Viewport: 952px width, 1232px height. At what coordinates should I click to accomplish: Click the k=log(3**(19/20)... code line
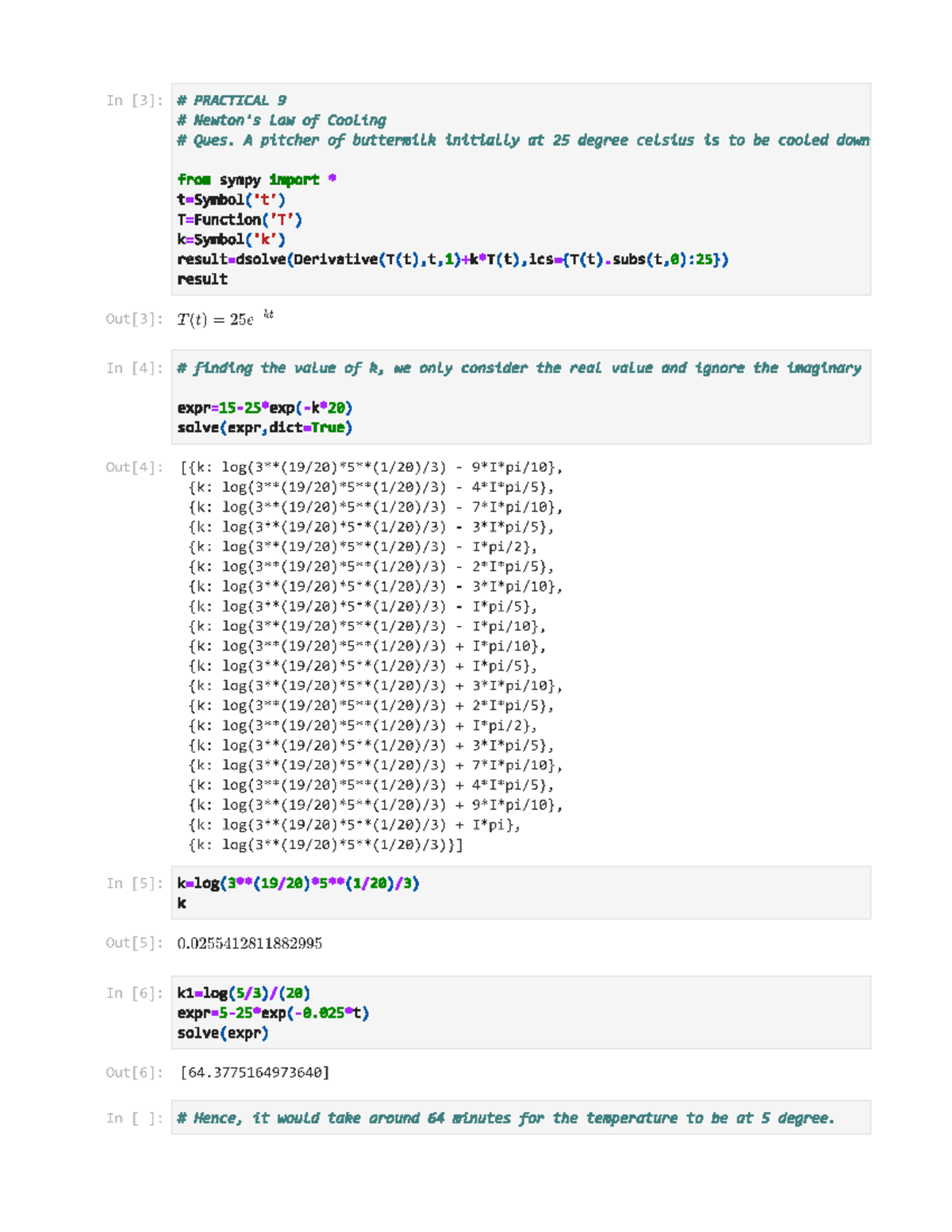298,884
